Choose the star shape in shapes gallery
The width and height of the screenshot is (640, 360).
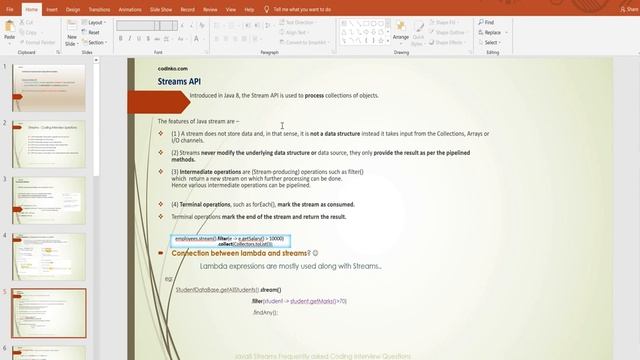[x=380, y=40]
